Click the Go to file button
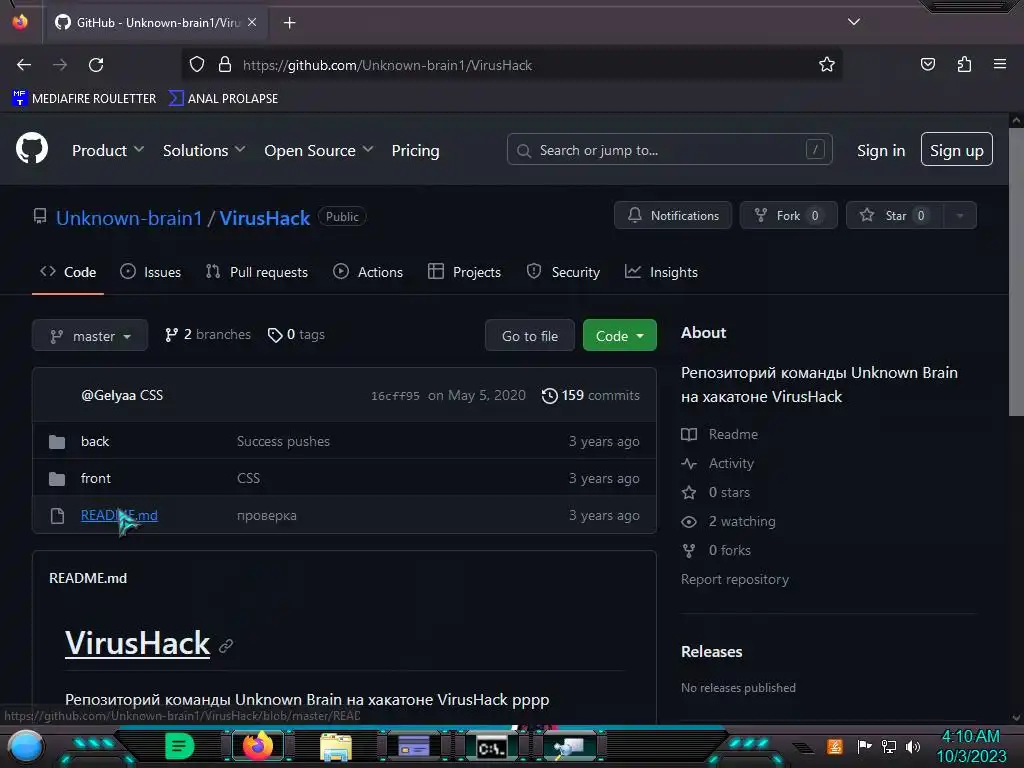The width and height of the screenshot is (1024, 768). click(530, 336)
